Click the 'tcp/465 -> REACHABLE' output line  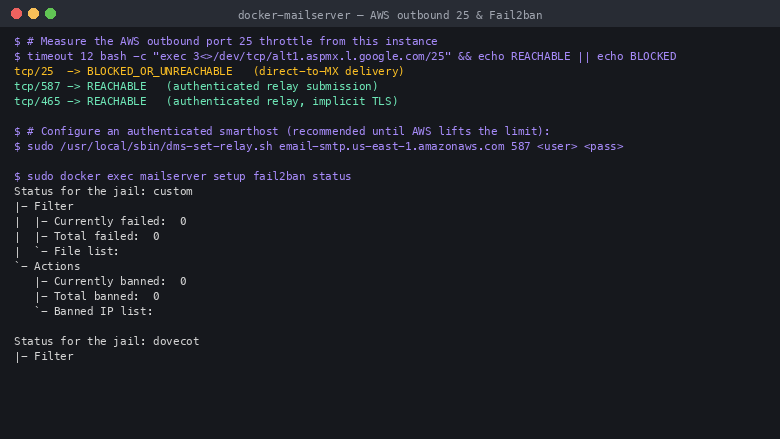206,101
